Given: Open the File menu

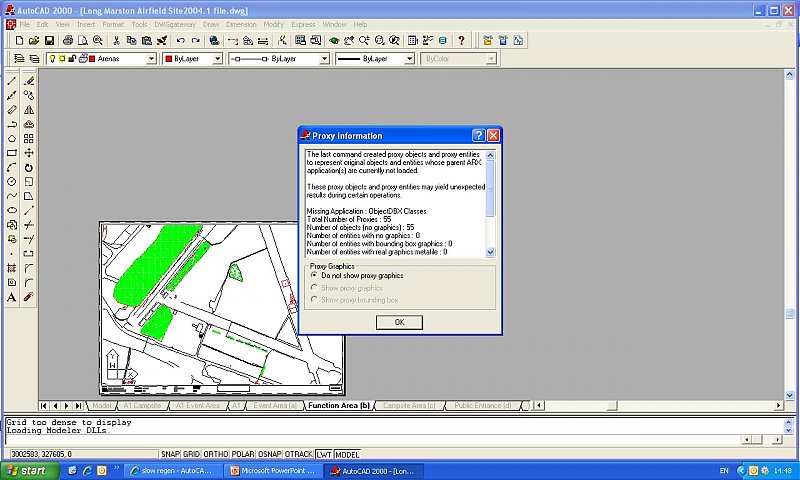Looking at the screenshot, I should (x=24, y=24).
